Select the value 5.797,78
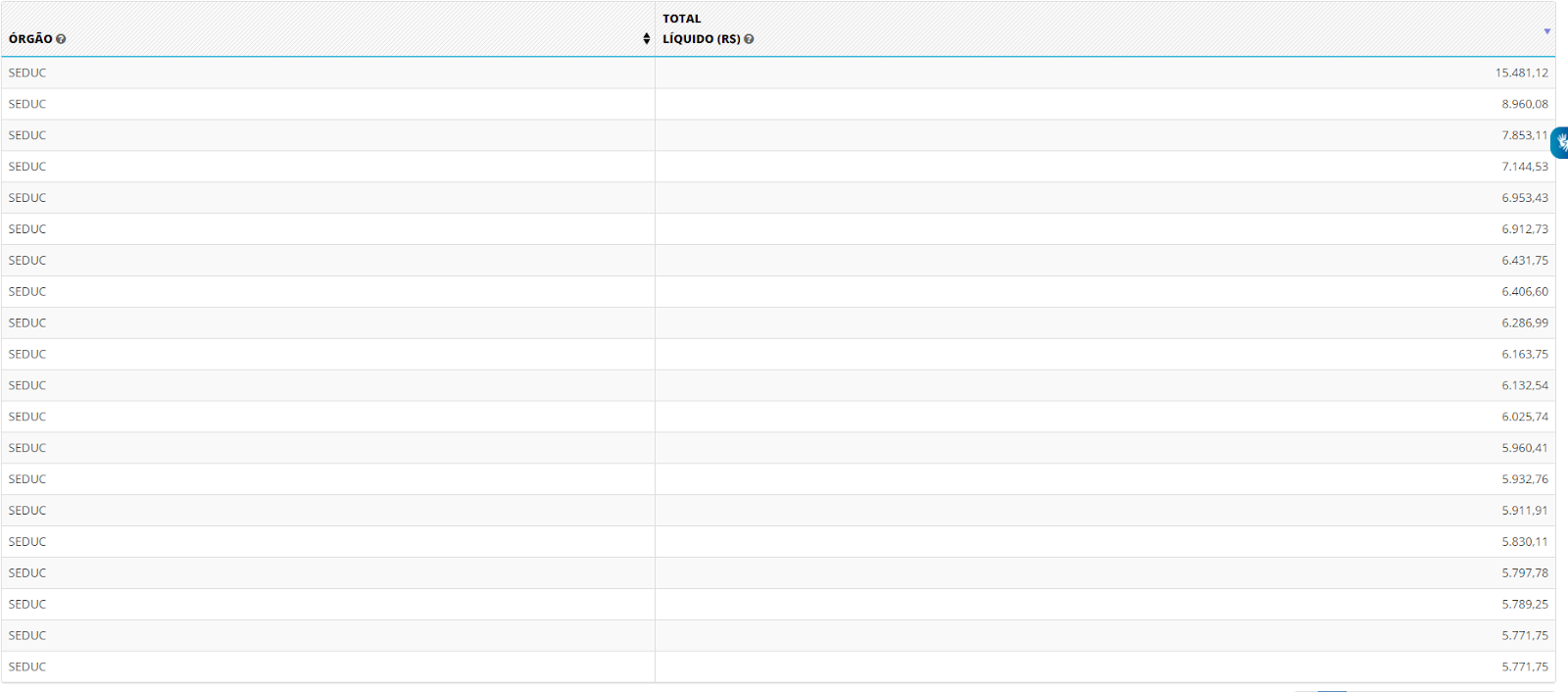 1525,573
